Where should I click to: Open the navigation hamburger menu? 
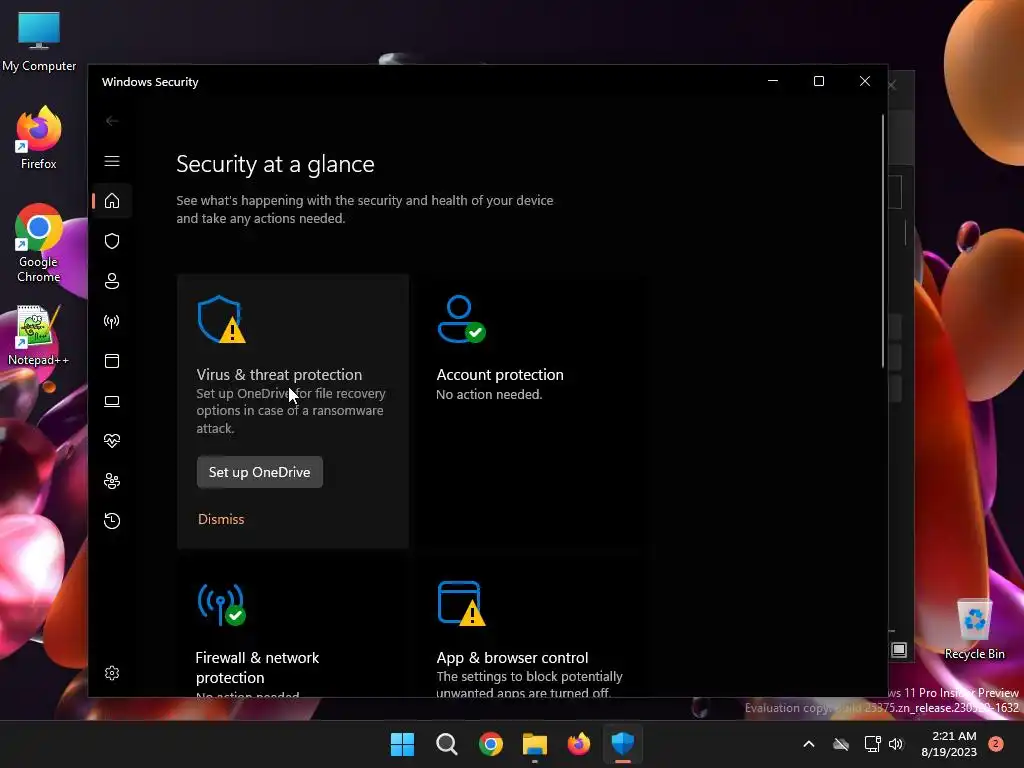(112, 161)
